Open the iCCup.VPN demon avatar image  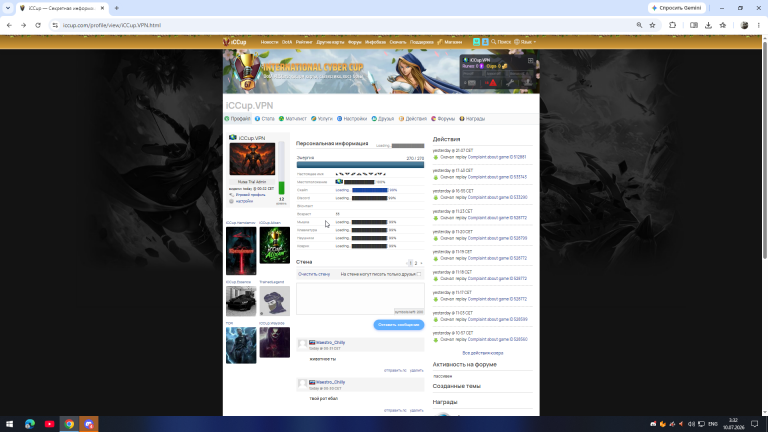tap(252, 159)
